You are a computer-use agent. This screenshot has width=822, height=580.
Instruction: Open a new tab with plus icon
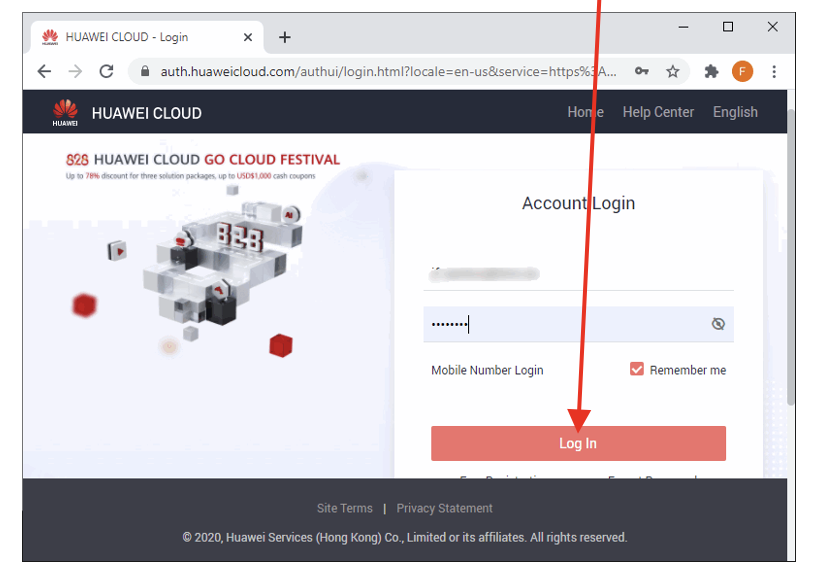(x=285, y=37)
